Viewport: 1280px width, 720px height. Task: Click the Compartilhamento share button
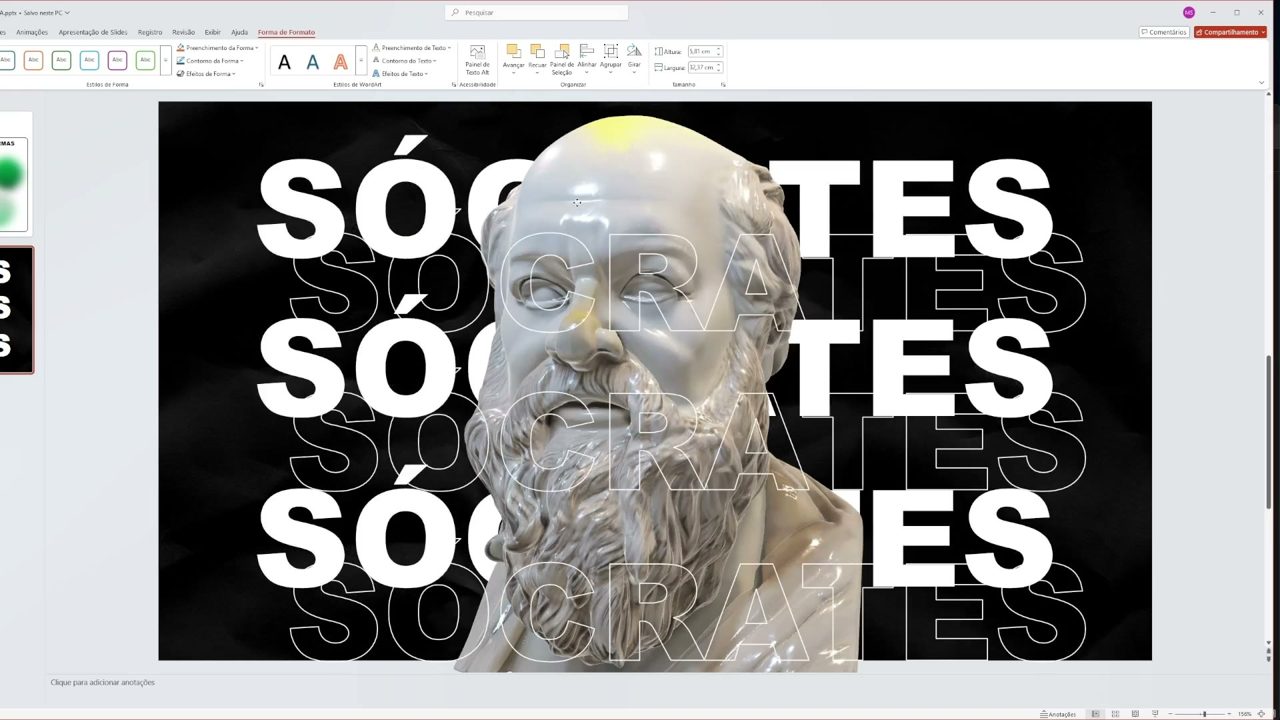pos(1230,32)
